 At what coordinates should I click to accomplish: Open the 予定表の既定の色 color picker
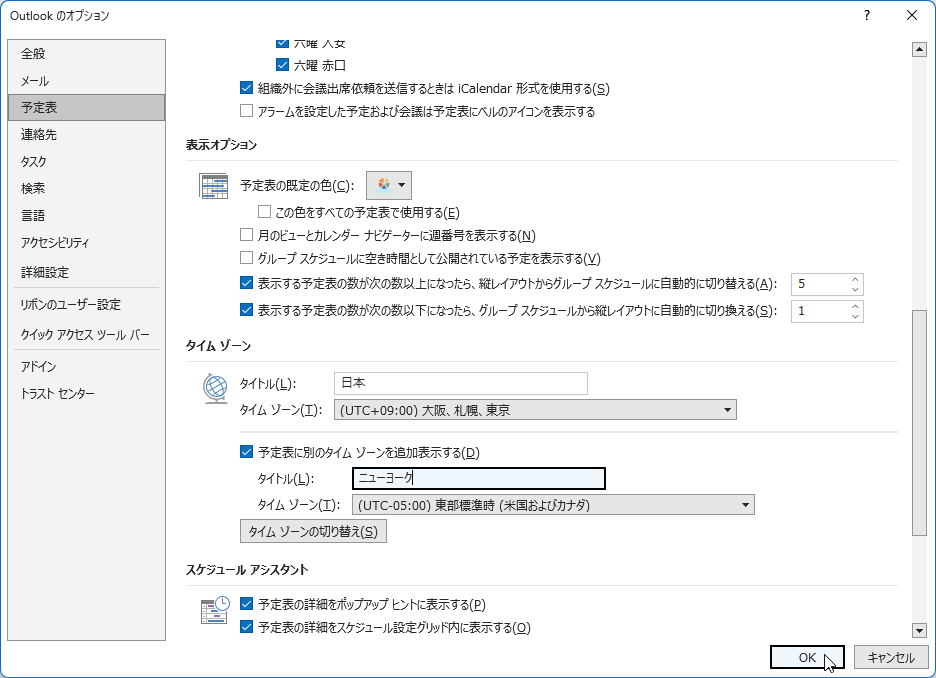tap(389, 185)
